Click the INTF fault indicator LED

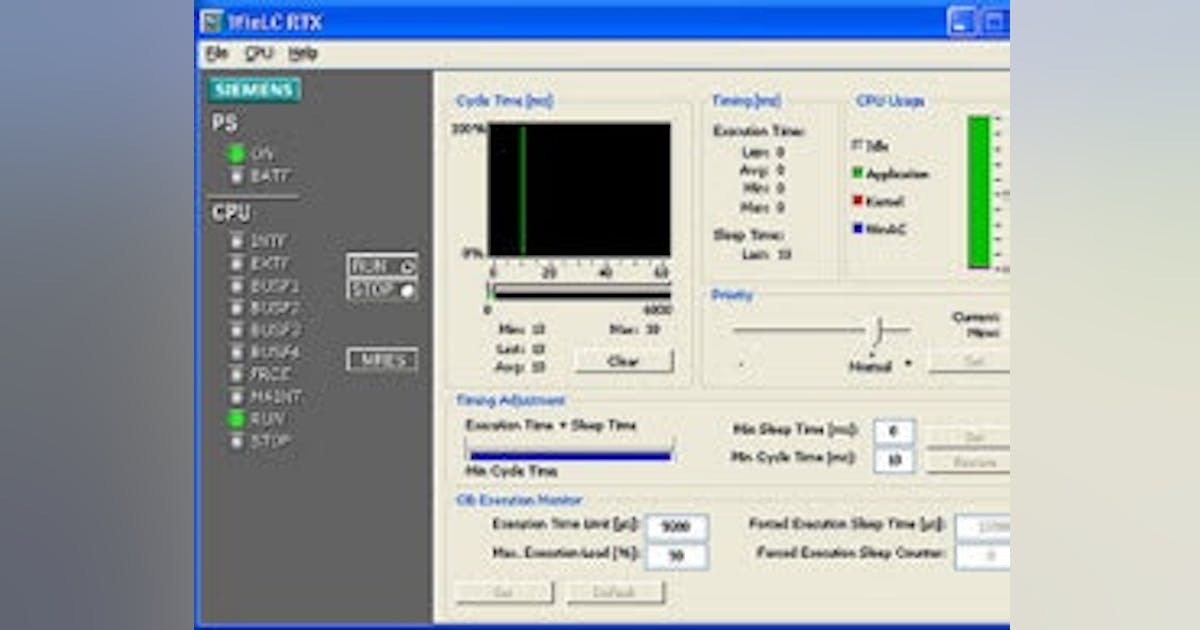click(235, 243)
